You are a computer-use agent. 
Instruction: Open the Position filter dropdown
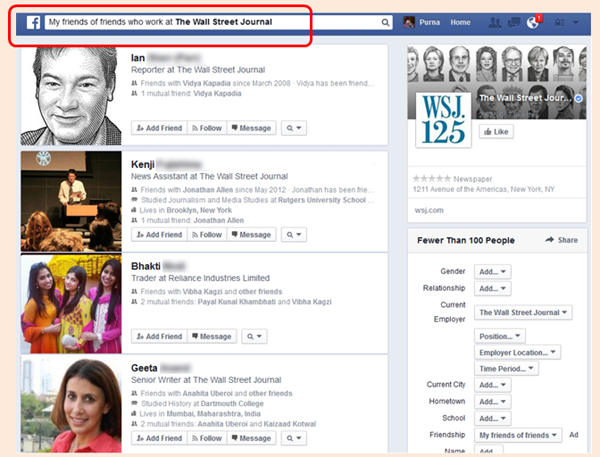click(500, 336)
